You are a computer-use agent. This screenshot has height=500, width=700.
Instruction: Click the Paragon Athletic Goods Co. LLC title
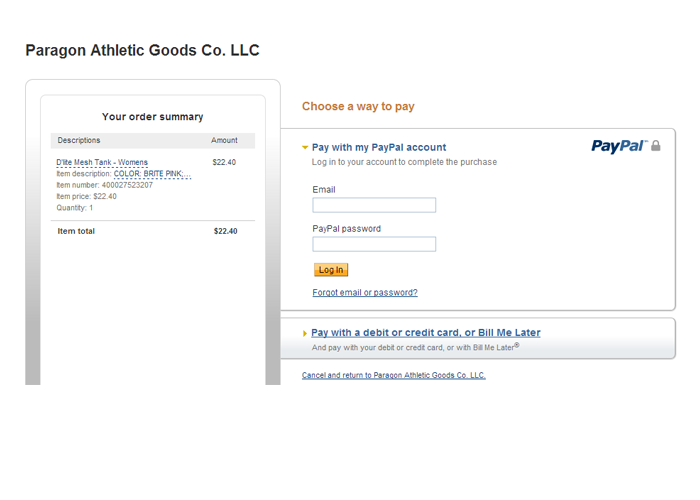142,50
